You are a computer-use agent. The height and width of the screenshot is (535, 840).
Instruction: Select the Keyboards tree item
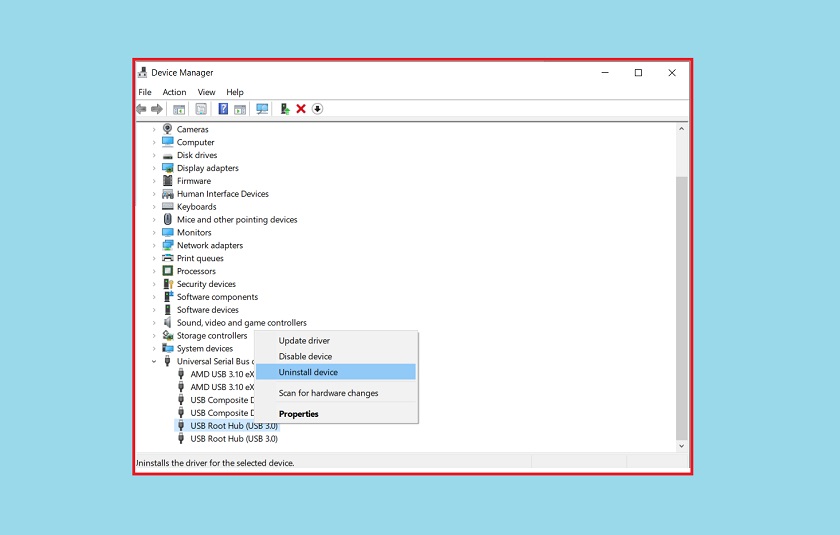pos(196,207)
